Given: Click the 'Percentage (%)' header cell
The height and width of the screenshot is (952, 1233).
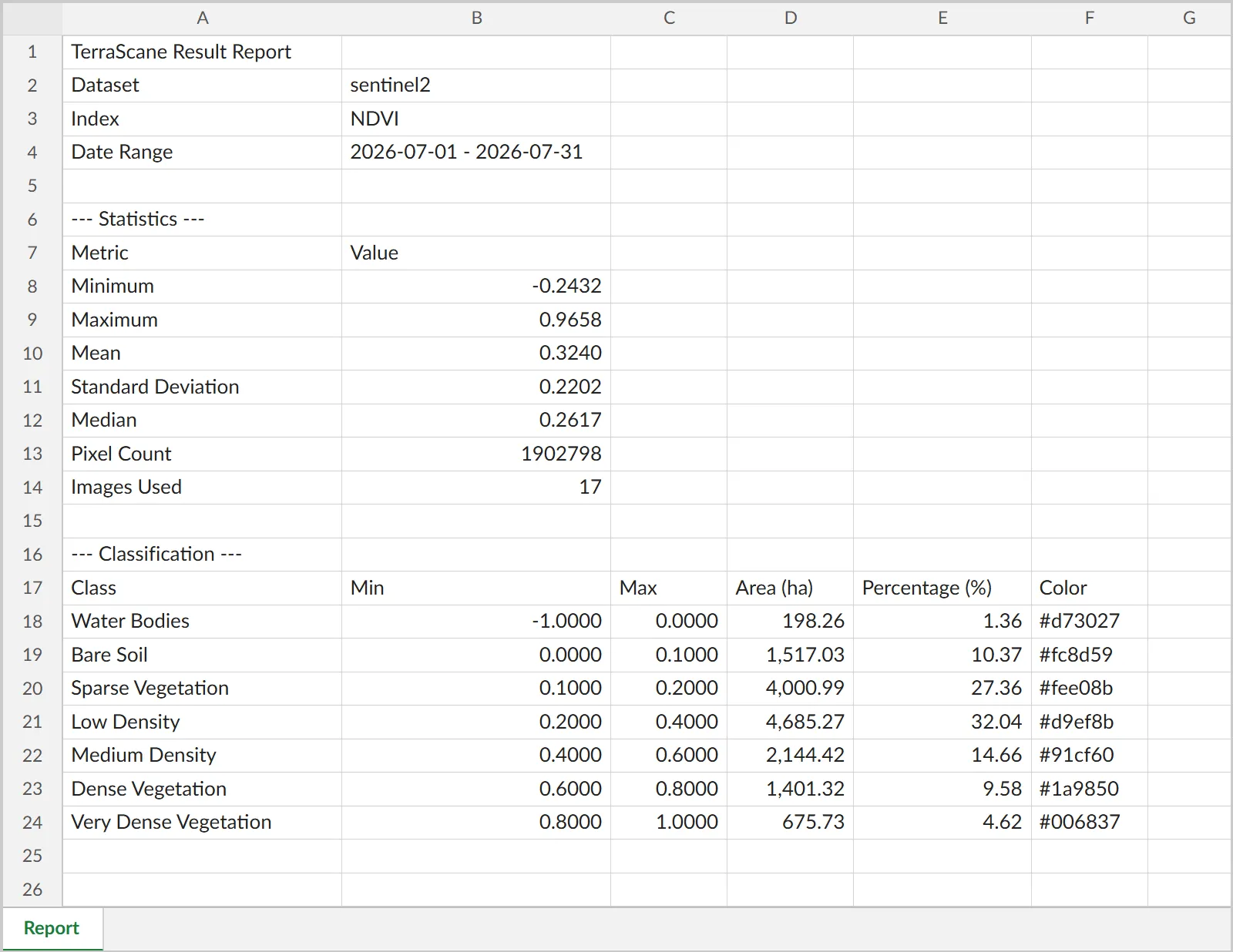Looking at the screenshot, I should click(x=942, y=588).
